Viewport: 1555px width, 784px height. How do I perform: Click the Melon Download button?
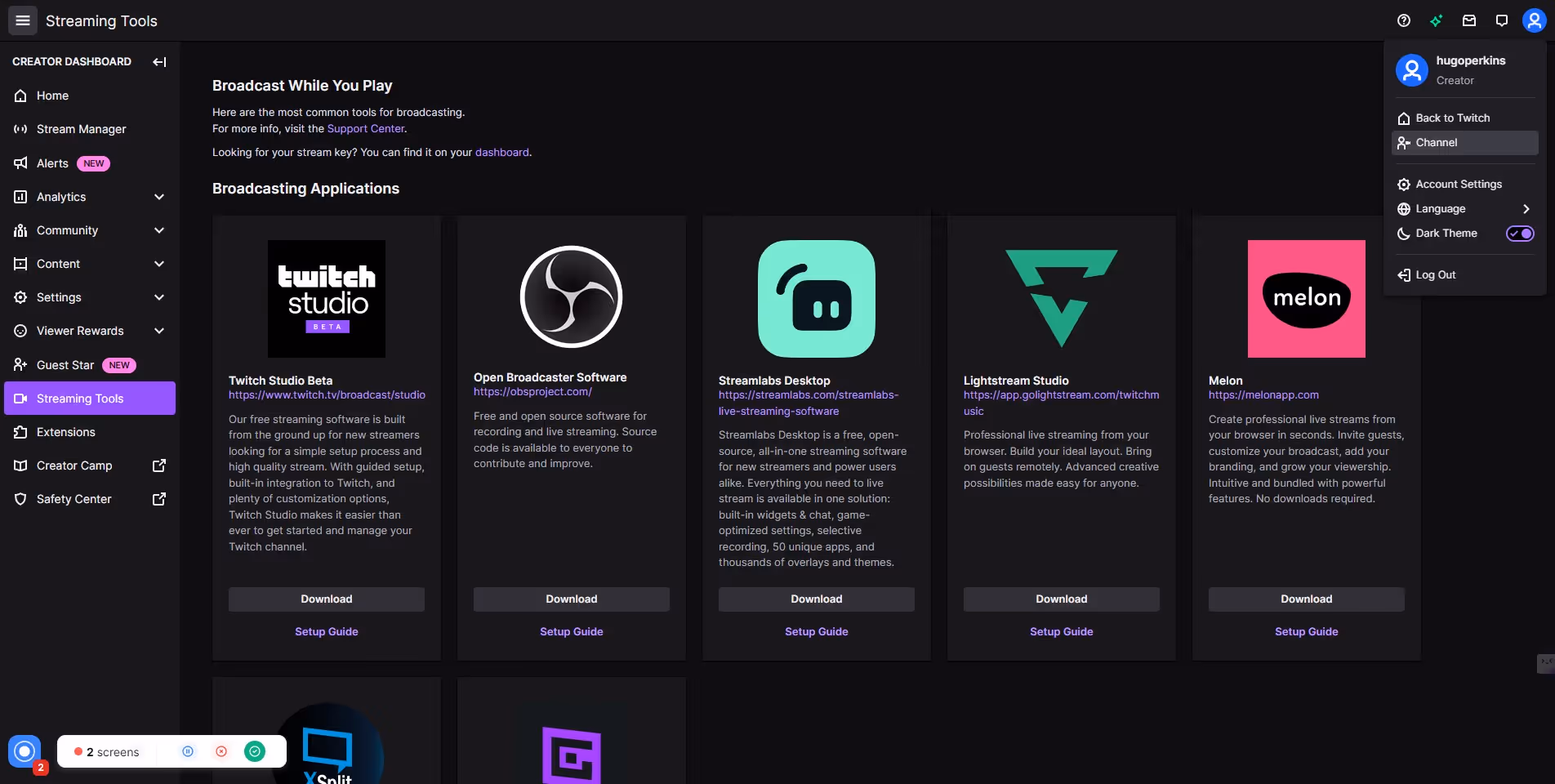pyautogui.click(x=1307, y=599)
